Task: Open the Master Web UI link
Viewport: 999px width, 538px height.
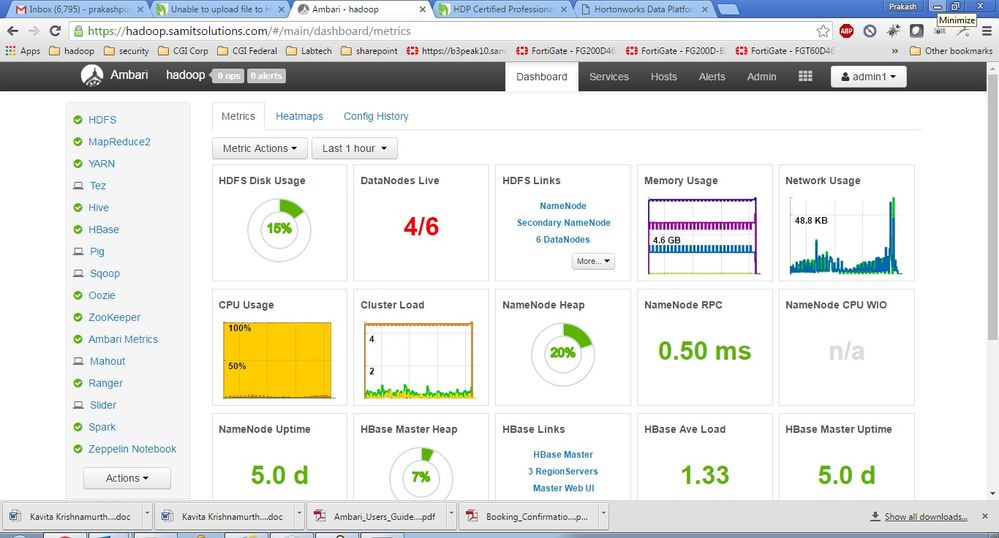Action: pos(563,488)
